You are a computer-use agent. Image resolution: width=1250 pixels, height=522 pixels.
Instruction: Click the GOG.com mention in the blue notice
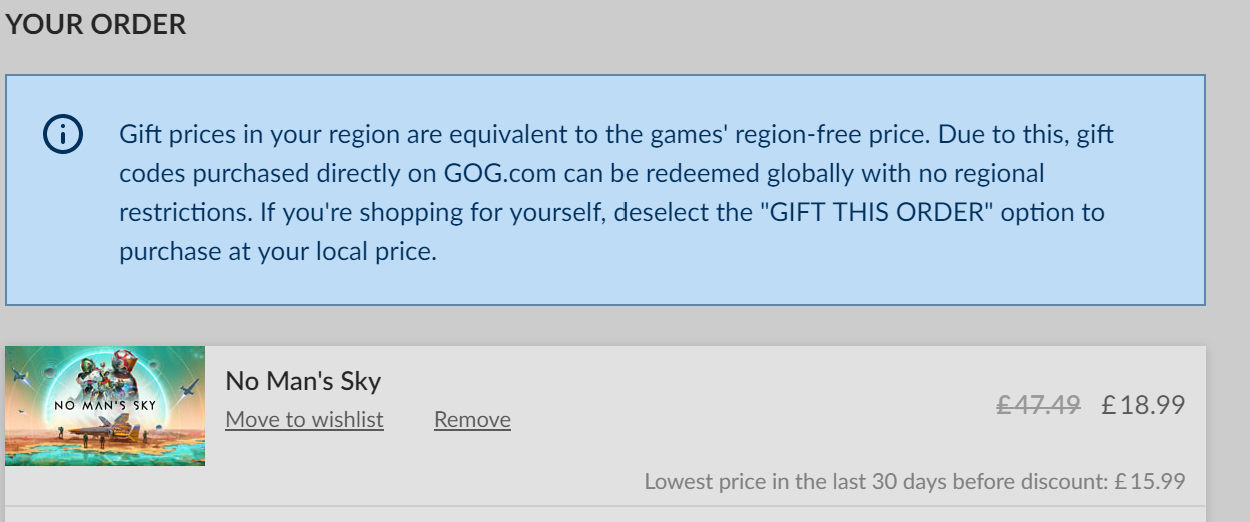click(x=499, y=174)
